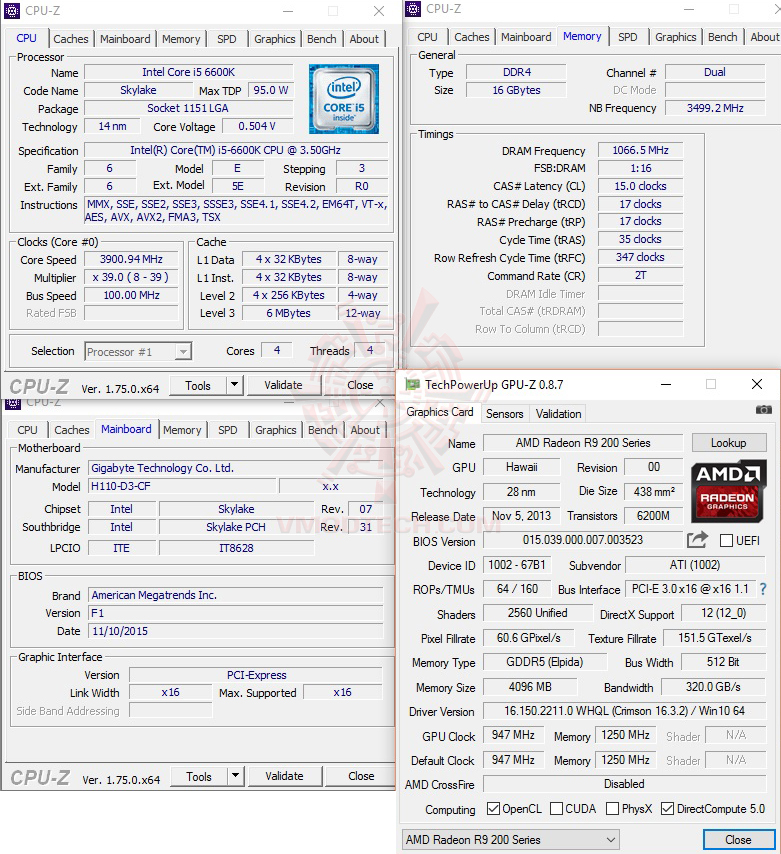The height and width of the screenshot is (854, 781).
Task: Toggle the UEFI checkbox in GPU-Z
Action: [726, 540]
